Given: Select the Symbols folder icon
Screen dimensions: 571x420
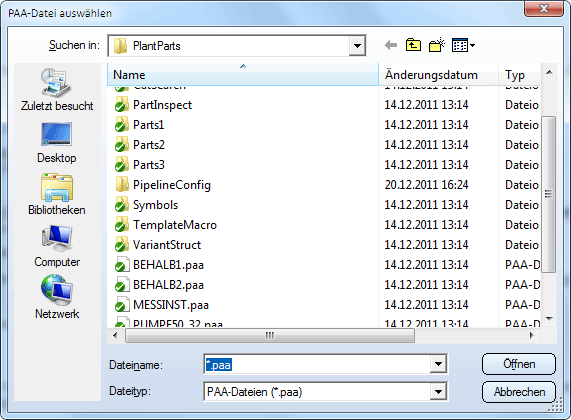Looking at the screenshot, I should click(x=121, y=205).
